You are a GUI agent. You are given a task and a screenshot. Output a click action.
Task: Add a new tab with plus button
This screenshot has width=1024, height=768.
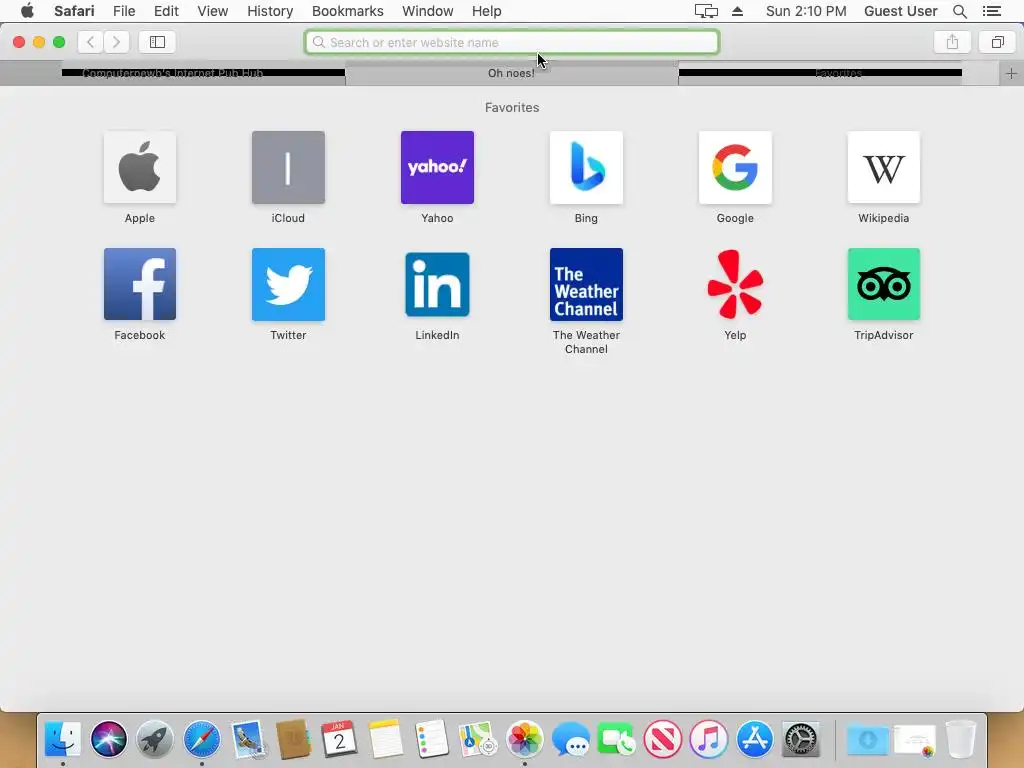point(1011,73)
